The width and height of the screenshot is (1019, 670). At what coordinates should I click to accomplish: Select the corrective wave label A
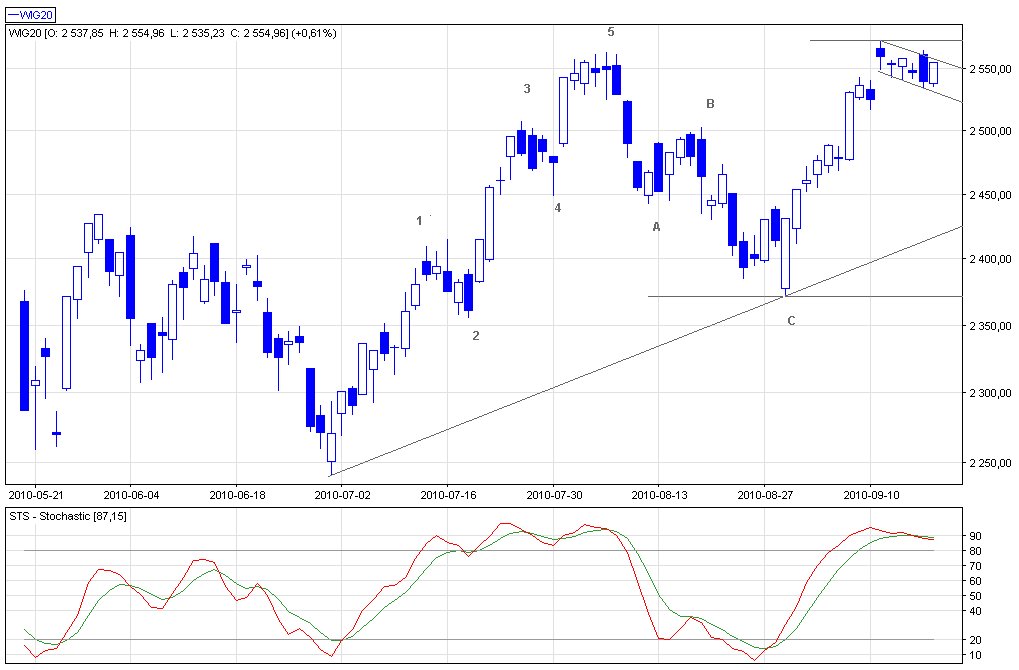point(656,227)
